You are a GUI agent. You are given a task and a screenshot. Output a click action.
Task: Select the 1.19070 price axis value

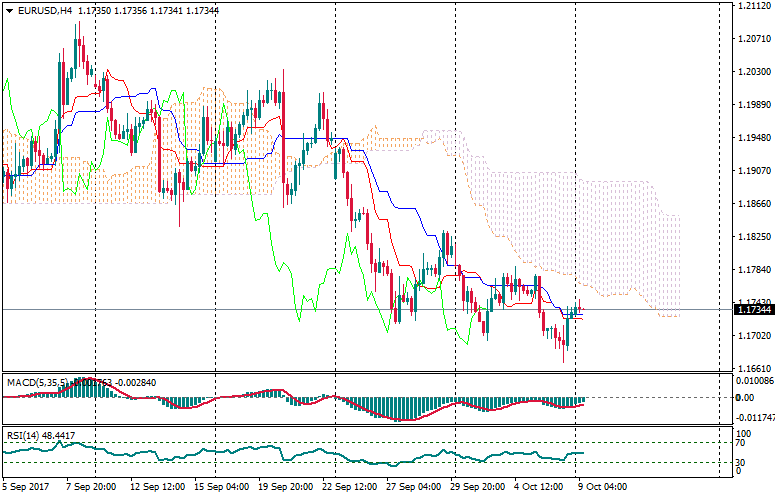click(752, 171)
